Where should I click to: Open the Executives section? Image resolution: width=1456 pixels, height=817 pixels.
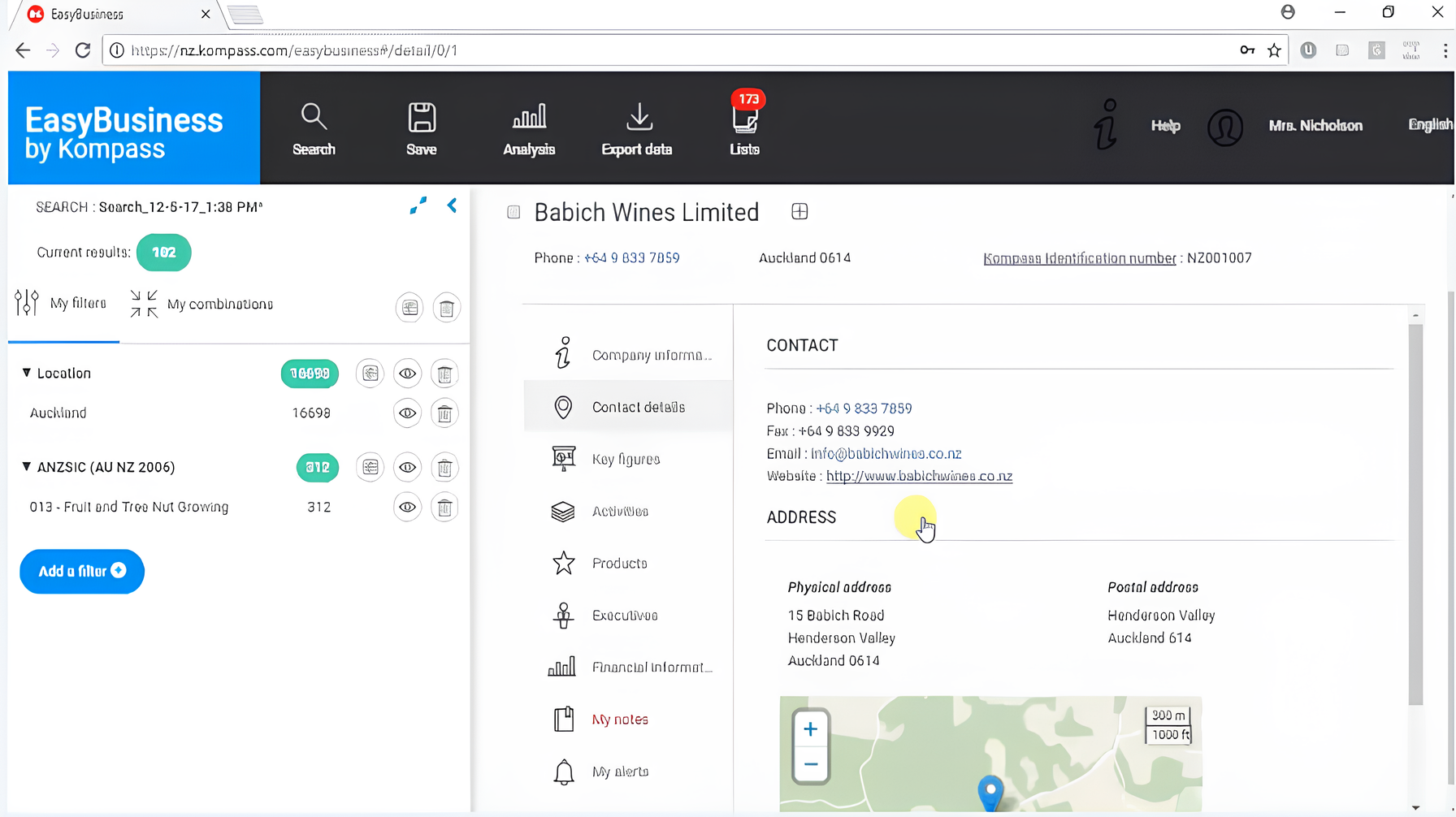[624, 616]
